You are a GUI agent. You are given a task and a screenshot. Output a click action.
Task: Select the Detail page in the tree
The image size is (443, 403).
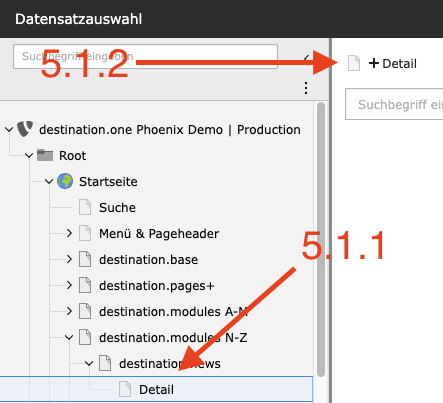coord(156,389)
